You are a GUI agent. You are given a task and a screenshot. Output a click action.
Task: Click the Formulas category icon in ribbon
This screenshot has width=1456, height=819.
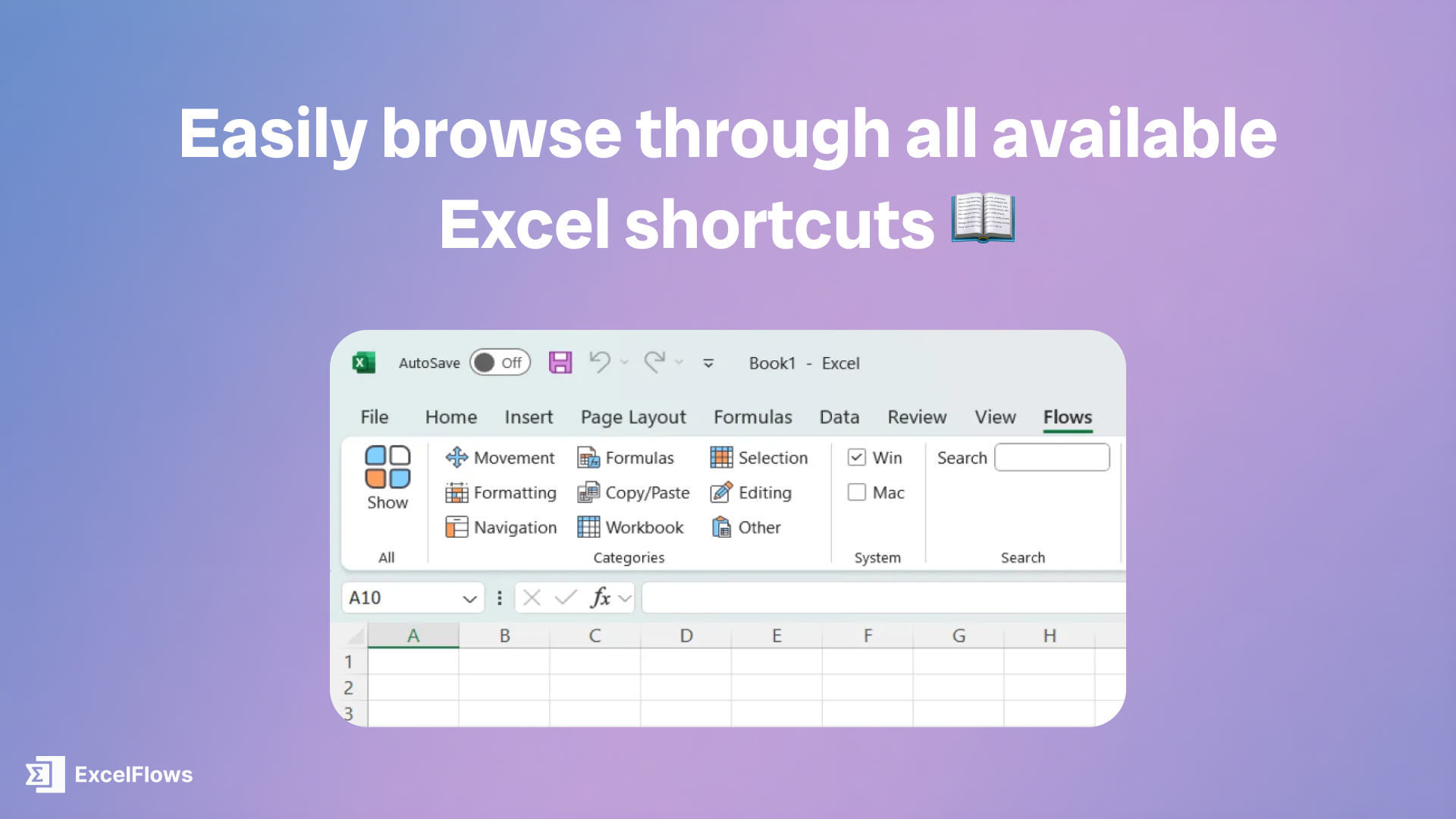pos(588,457)
